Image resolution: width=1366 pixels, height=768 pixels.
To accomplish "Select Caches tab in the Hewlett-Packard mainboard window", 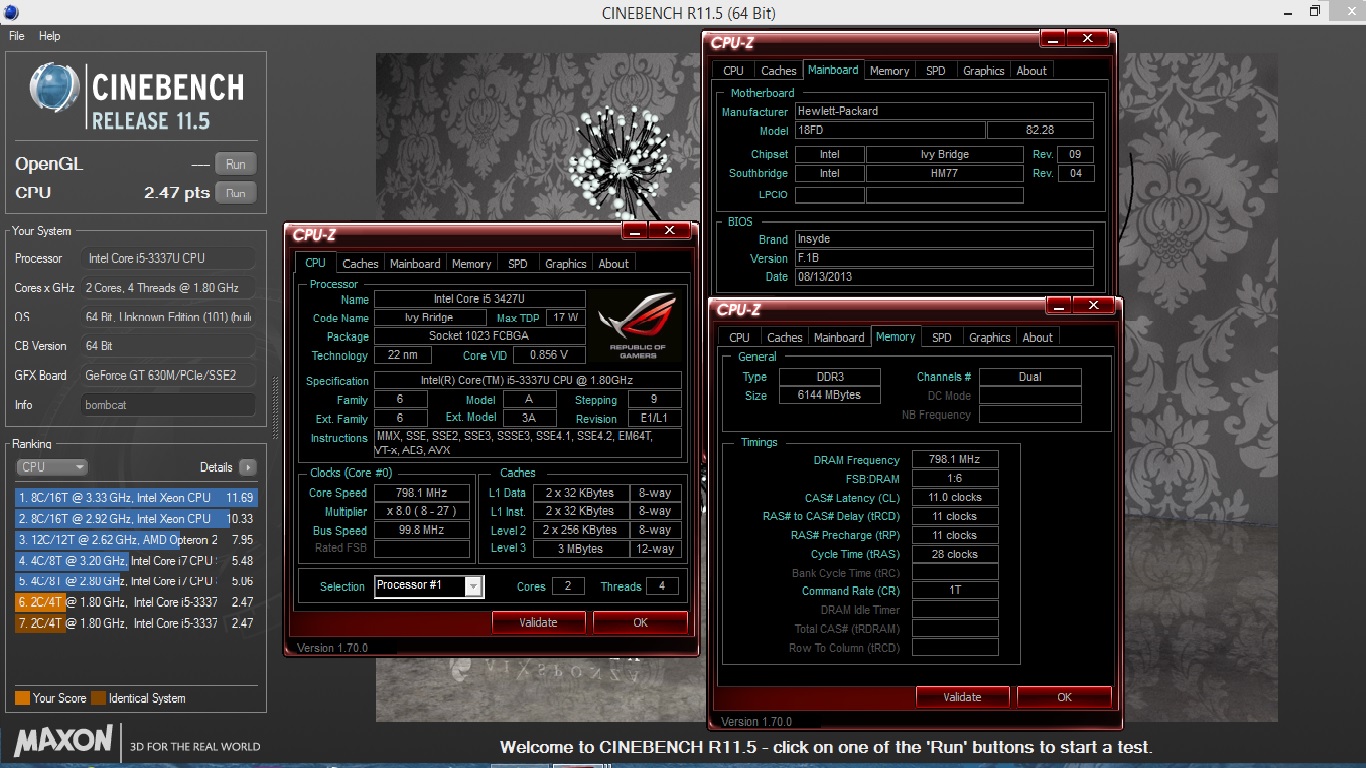I will (x=778, y=71).
